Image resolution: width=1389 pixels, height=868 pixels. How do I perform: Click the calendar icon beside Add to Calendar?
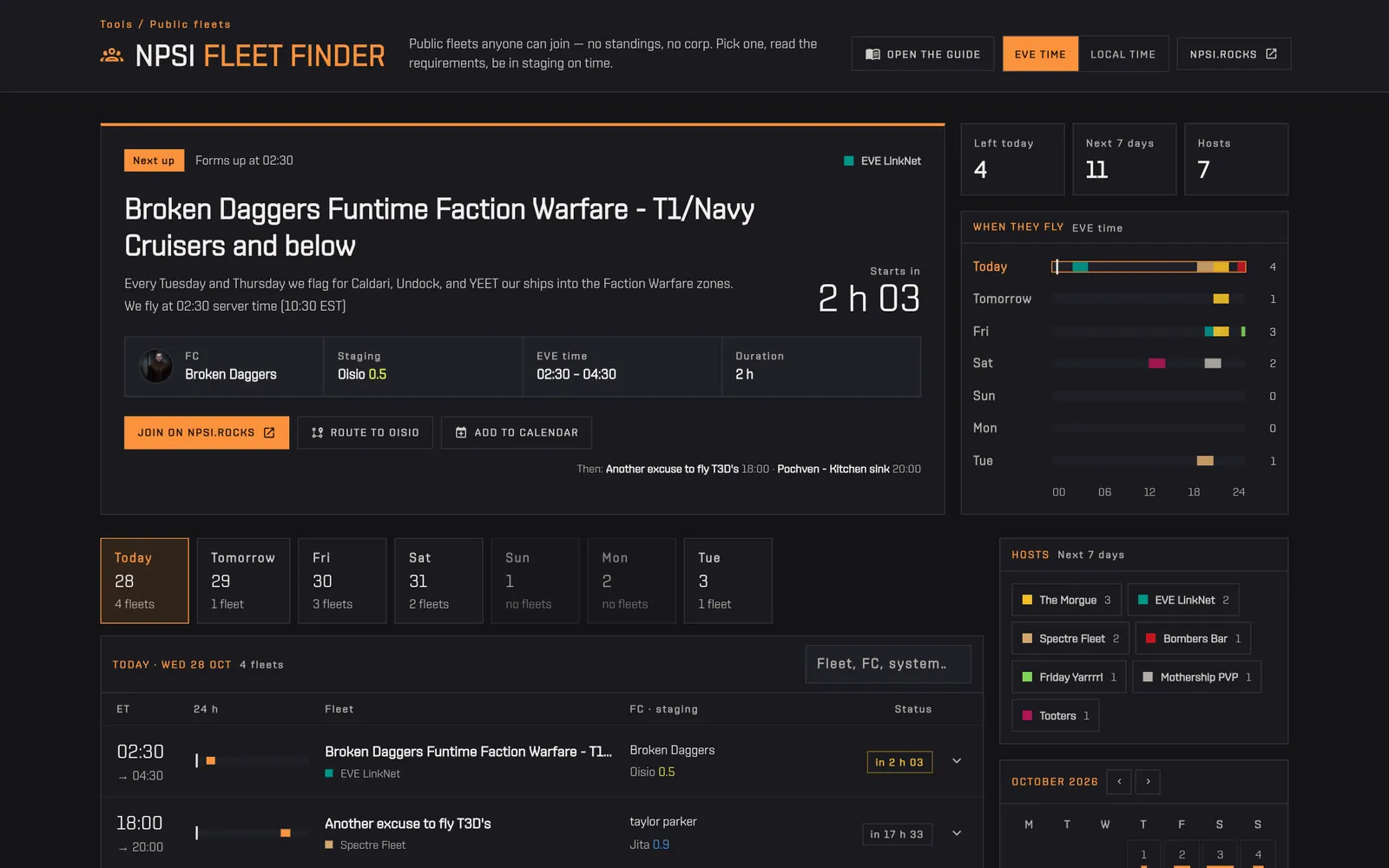pos(461,432)
